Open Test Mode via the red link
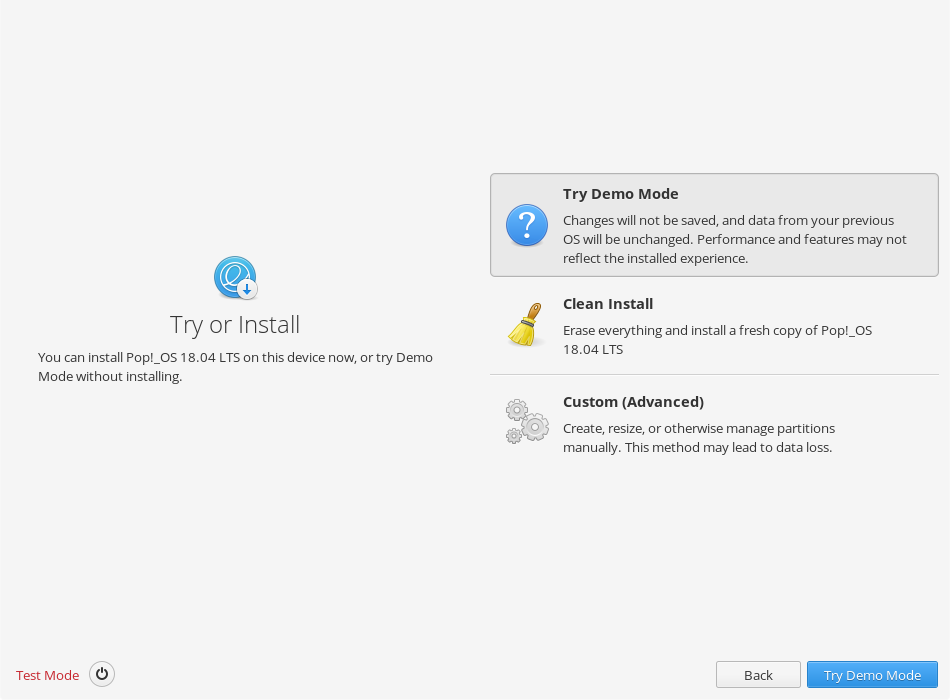The width and height of the screenshot is (950, 700). click(47, 674)
